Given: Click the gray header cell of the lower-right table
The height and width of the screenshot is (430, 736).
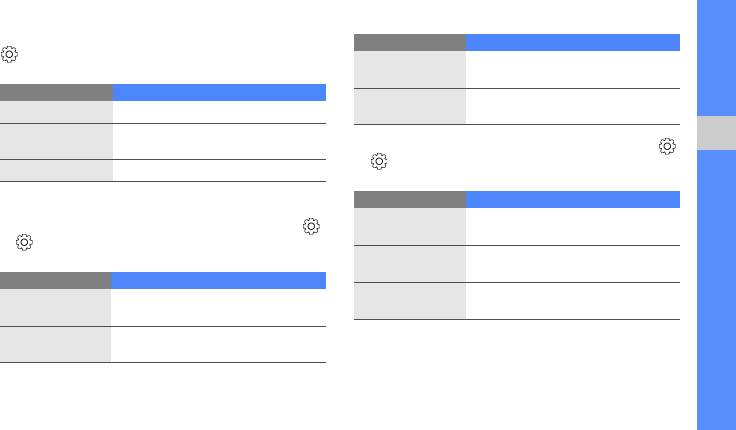Looking at the screenshot, I should click(410, 199).
